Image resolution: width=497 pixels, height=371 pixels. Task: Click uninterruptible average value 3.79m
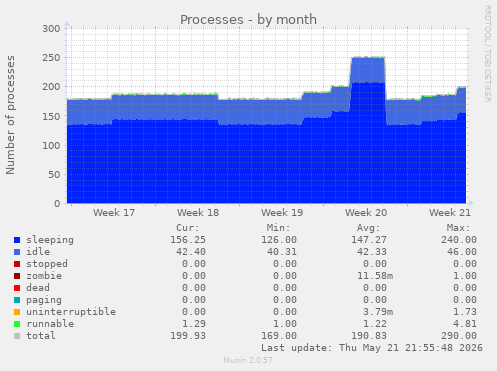coord(378,312)
